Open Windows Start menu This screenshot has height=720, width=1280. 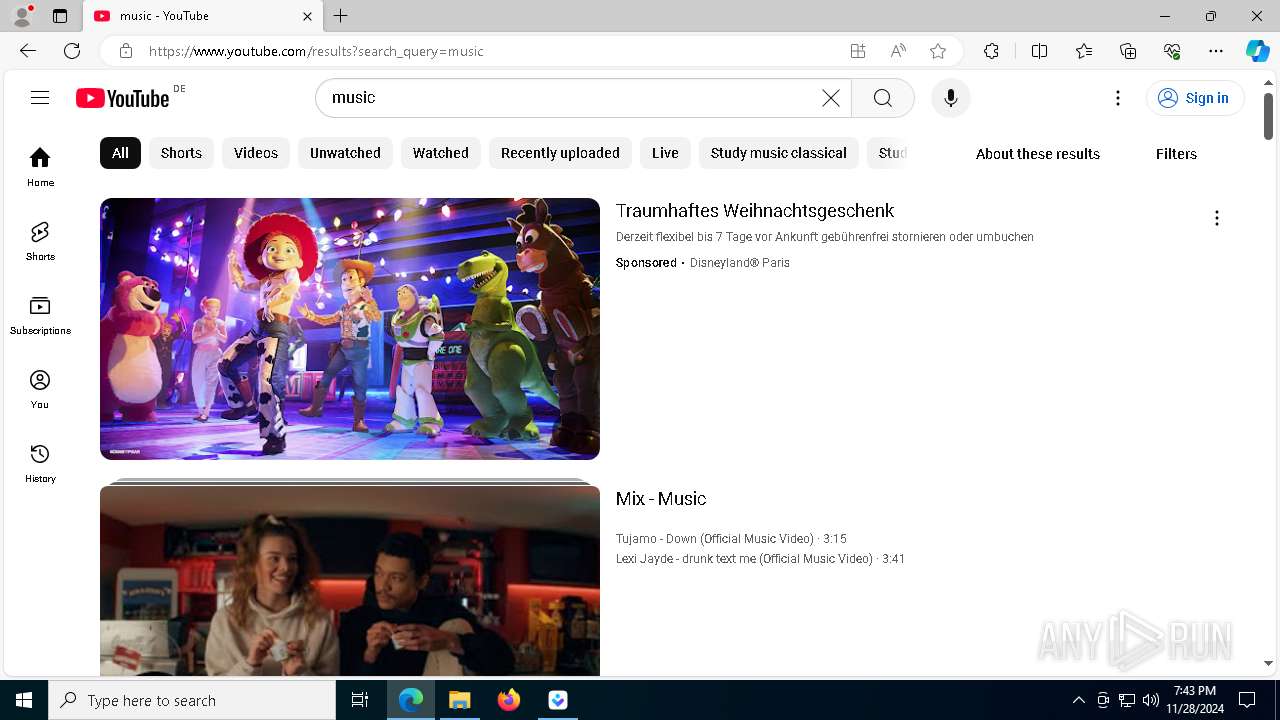click(x=24, y=700)
